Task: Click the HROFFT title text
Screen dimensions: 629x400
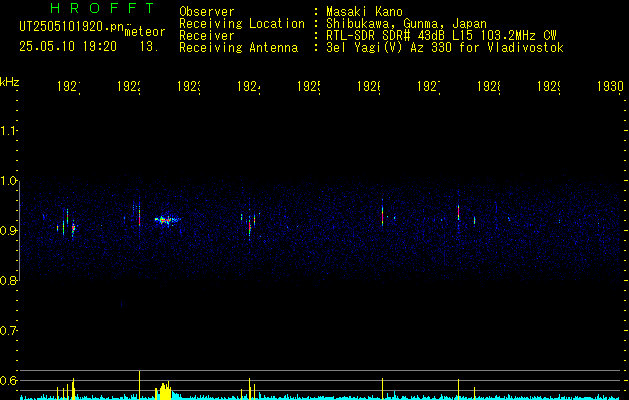Action: coord(102,8)
